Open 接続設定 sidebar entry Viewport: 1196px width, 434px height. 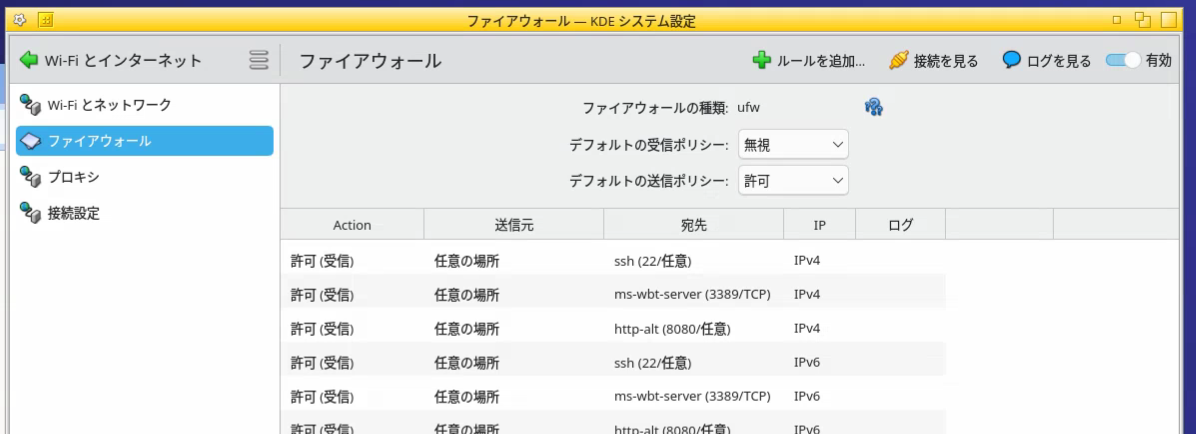tap(74, 213)
